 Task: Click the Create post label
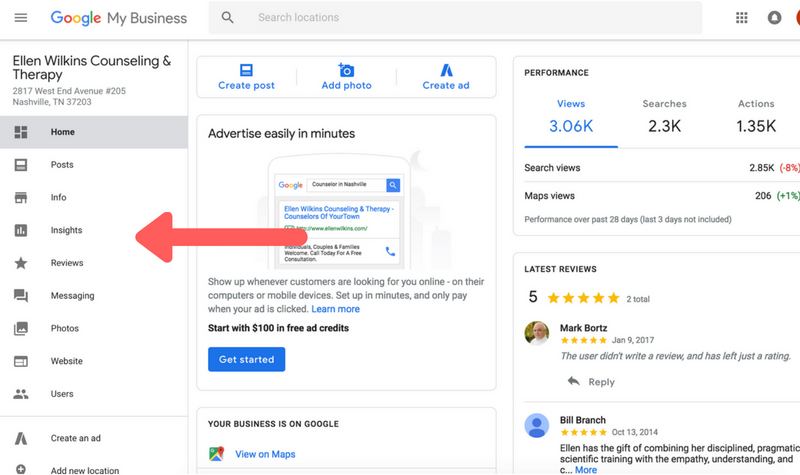246,85
